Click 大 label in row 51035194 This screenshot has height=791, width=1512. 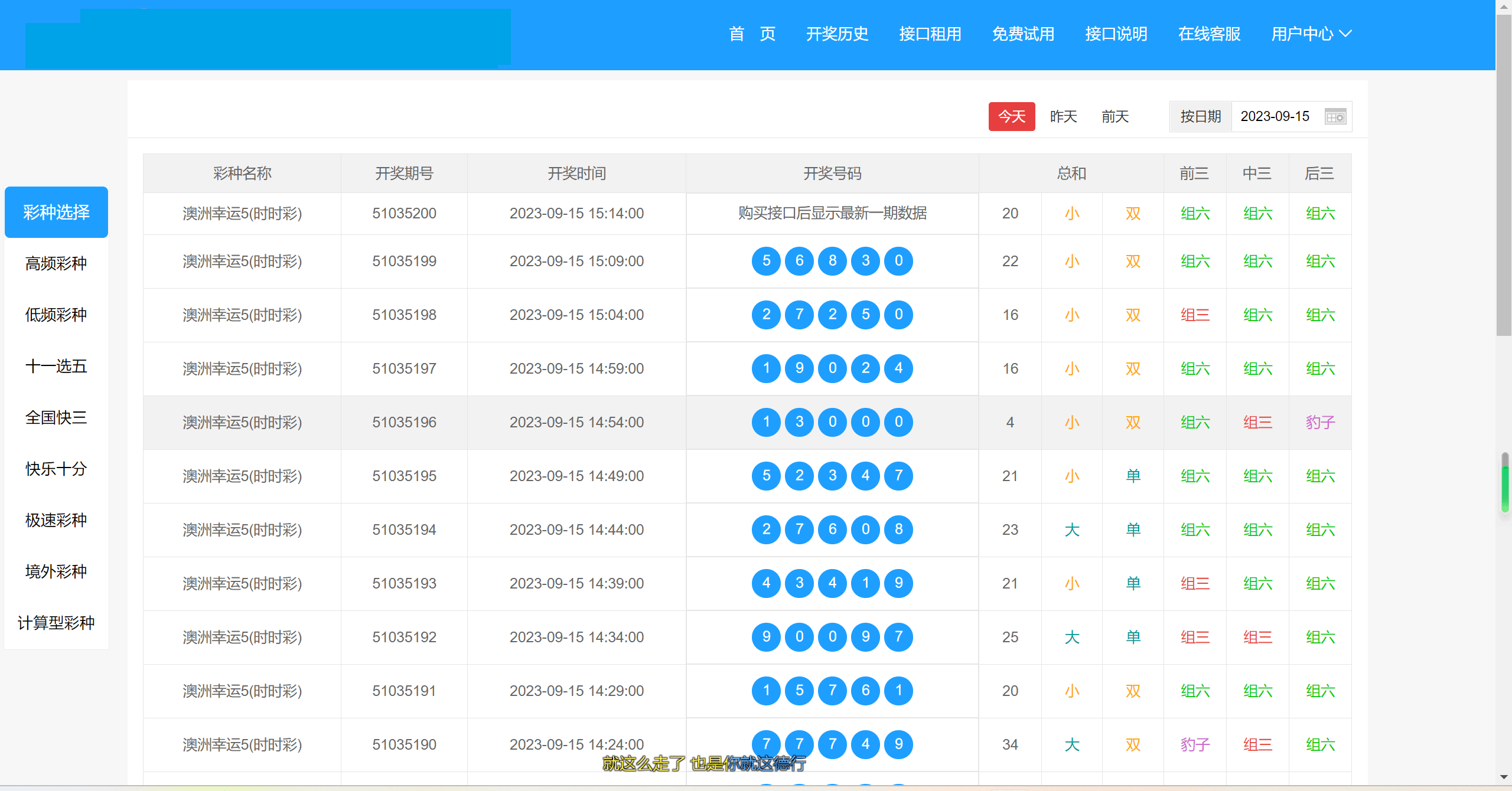[x=1071, y=529]
